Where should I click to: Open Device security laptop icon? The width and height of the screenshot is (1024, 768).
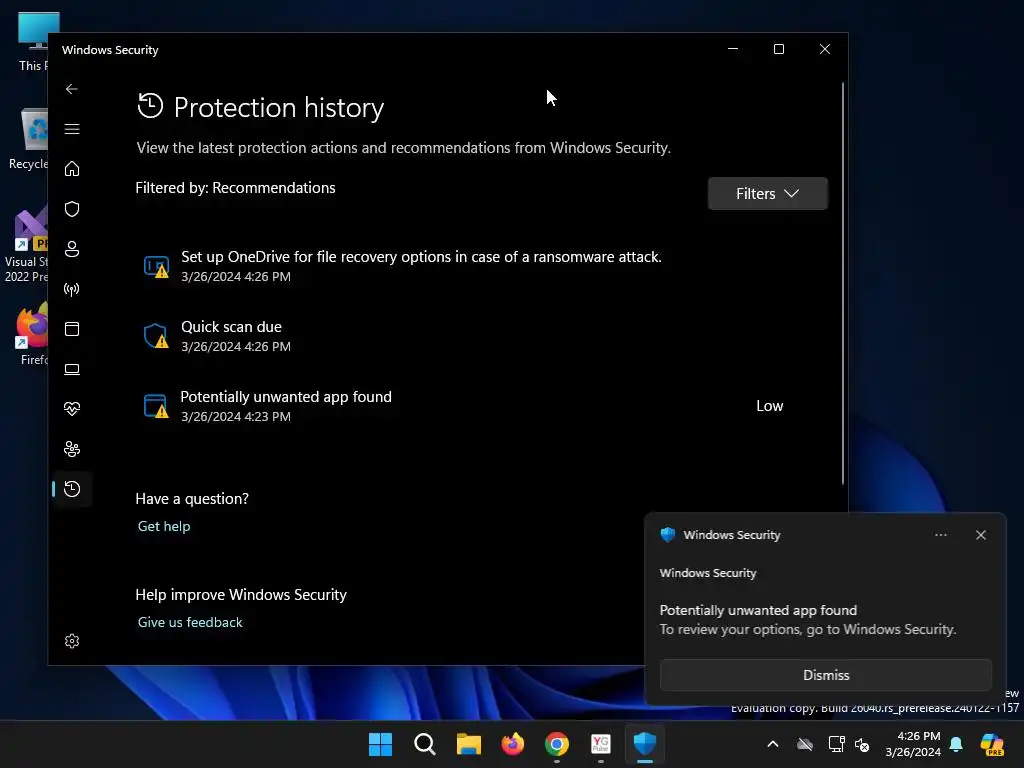coord(72,369)
